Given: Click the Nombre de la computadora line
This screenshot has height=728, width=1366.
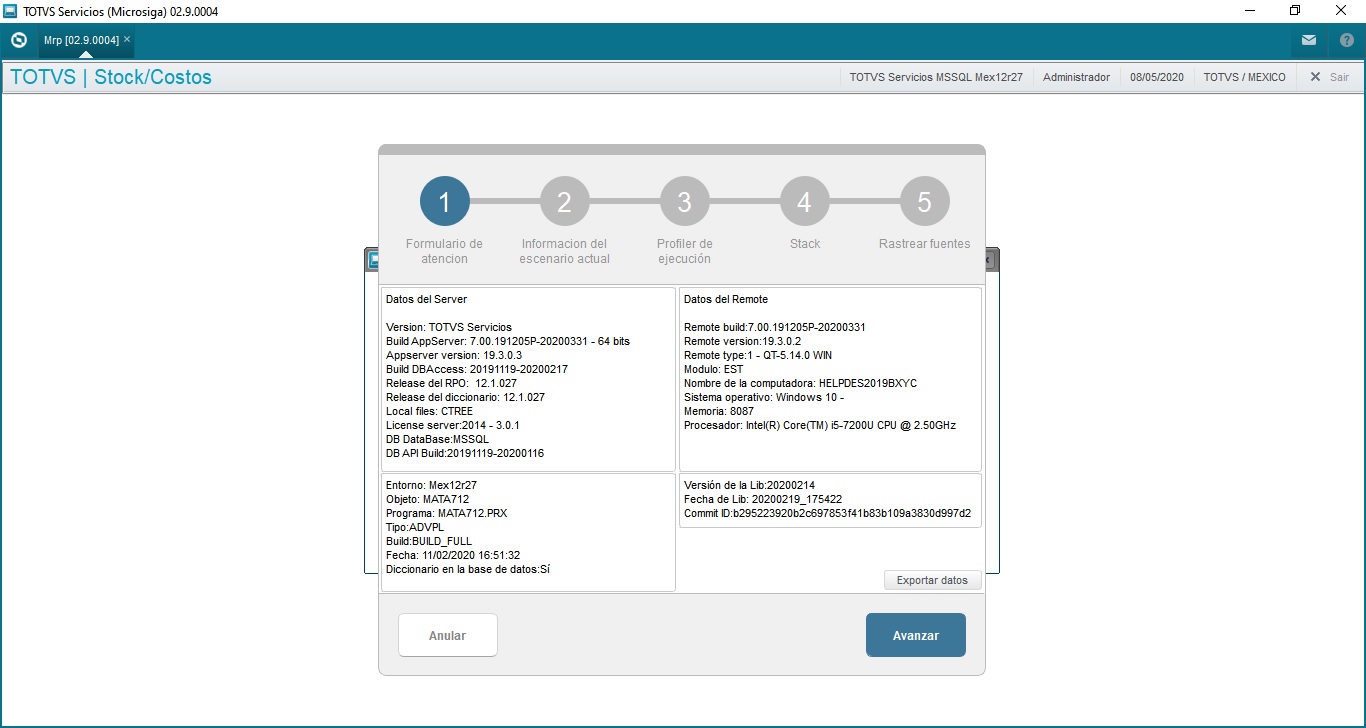Looking at the screenshot, I should coord(801,383).
